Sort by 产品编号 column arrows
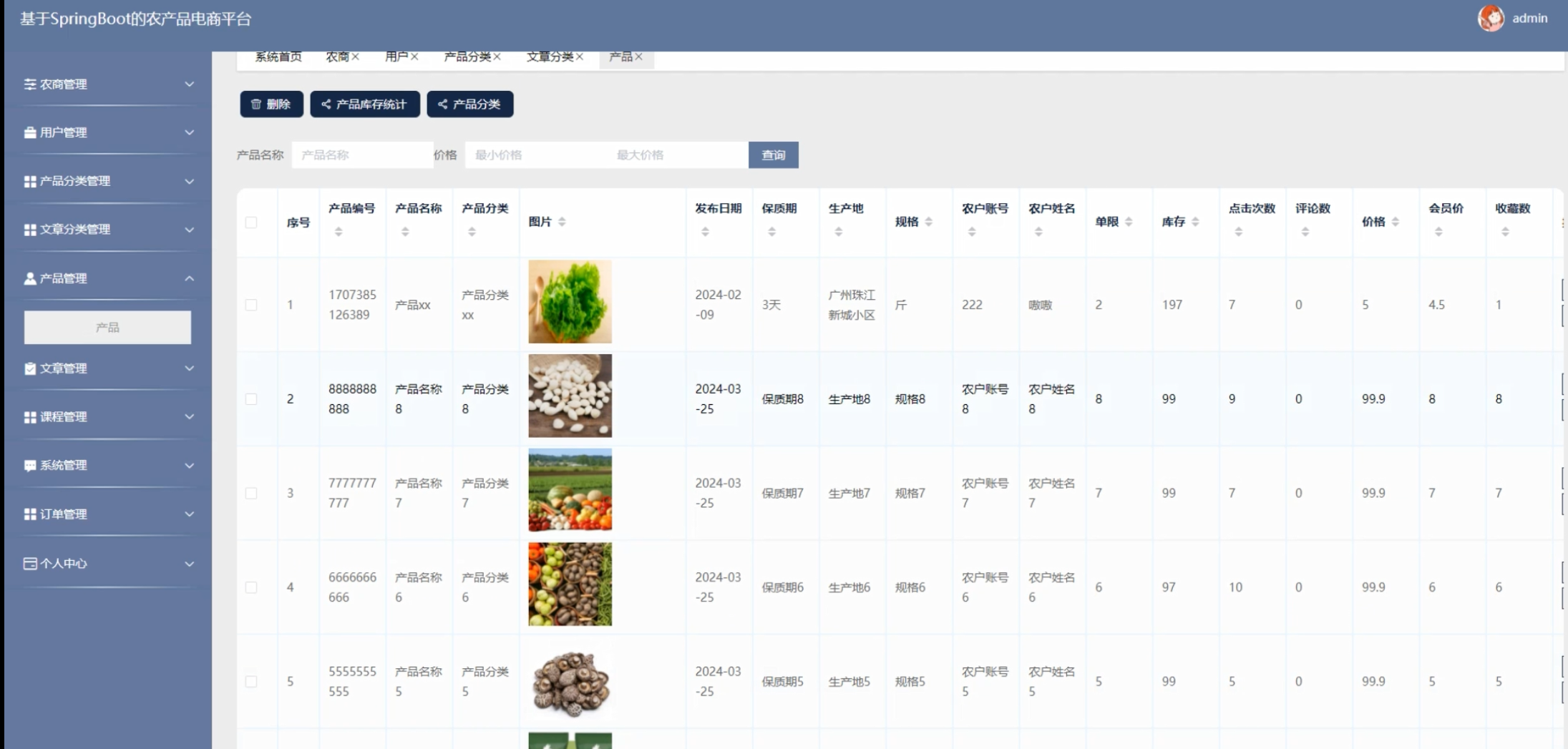Viewport: 1568px width, 749px height. click(339, 232)
